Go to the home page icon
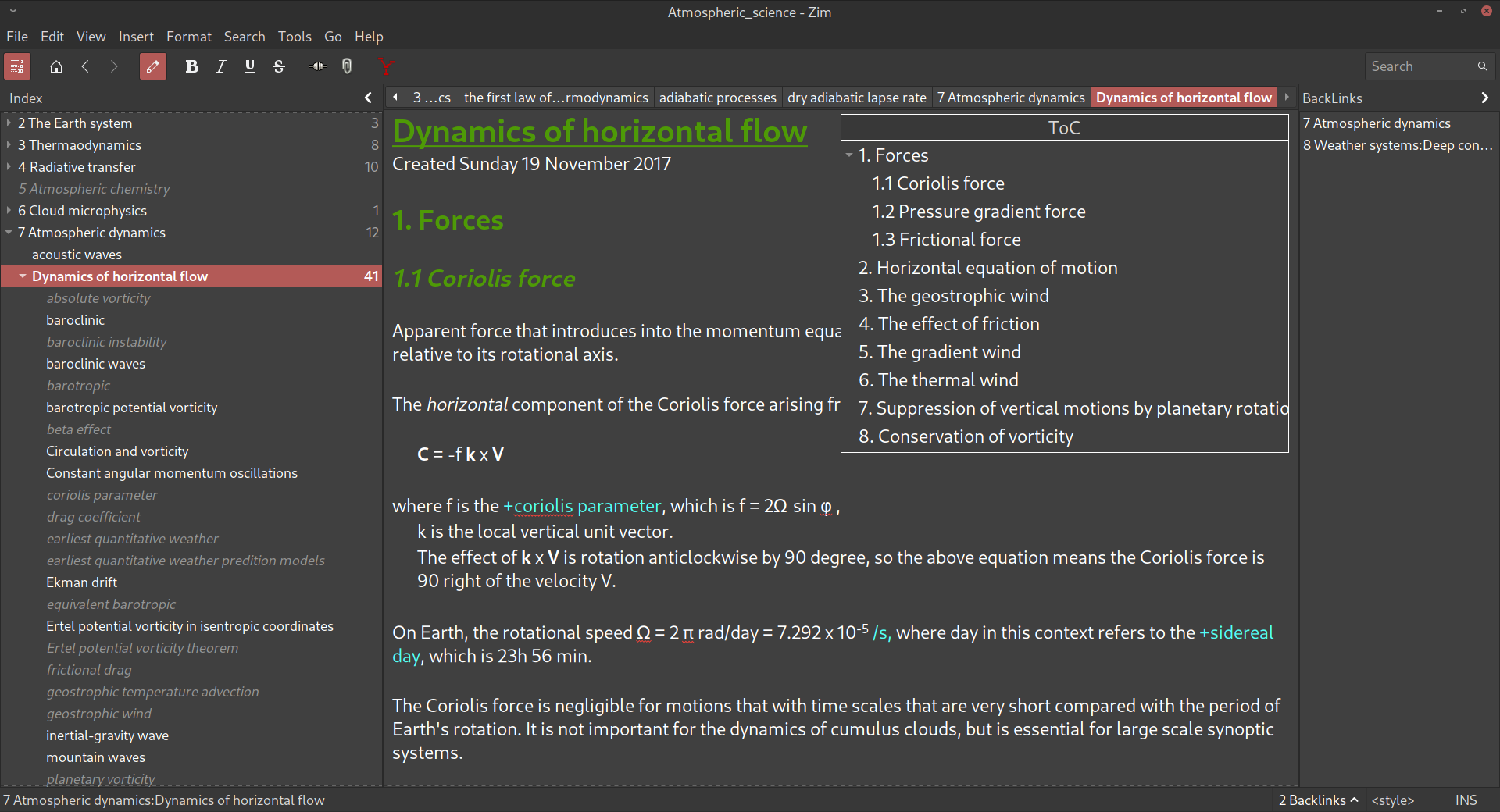 pyautogui.click(x=55, y=66)
